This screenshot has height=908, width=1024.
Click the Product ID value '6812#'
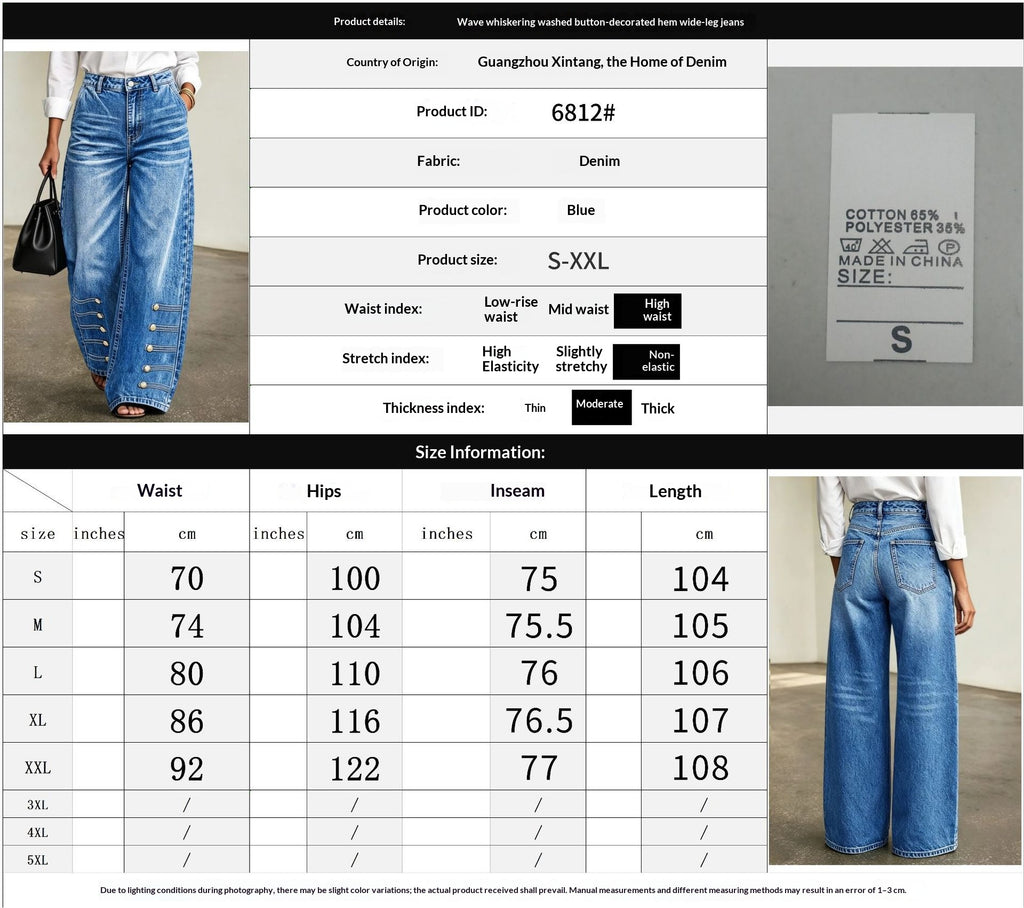pos(583,113)
